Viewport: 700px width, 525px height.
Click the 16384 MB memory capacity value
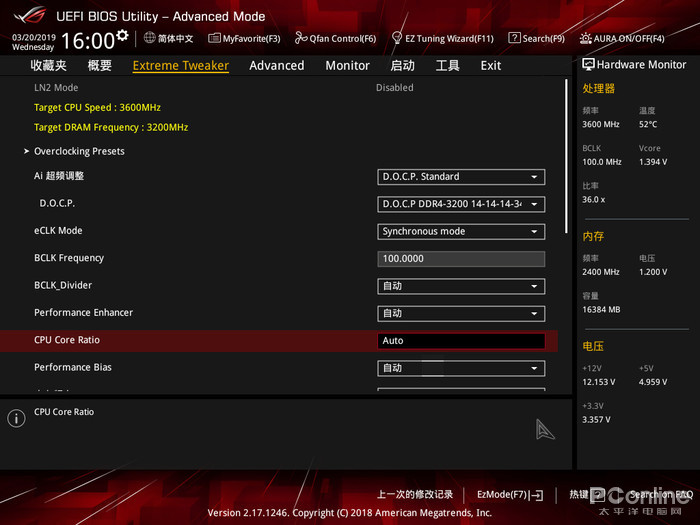[601, 309]
